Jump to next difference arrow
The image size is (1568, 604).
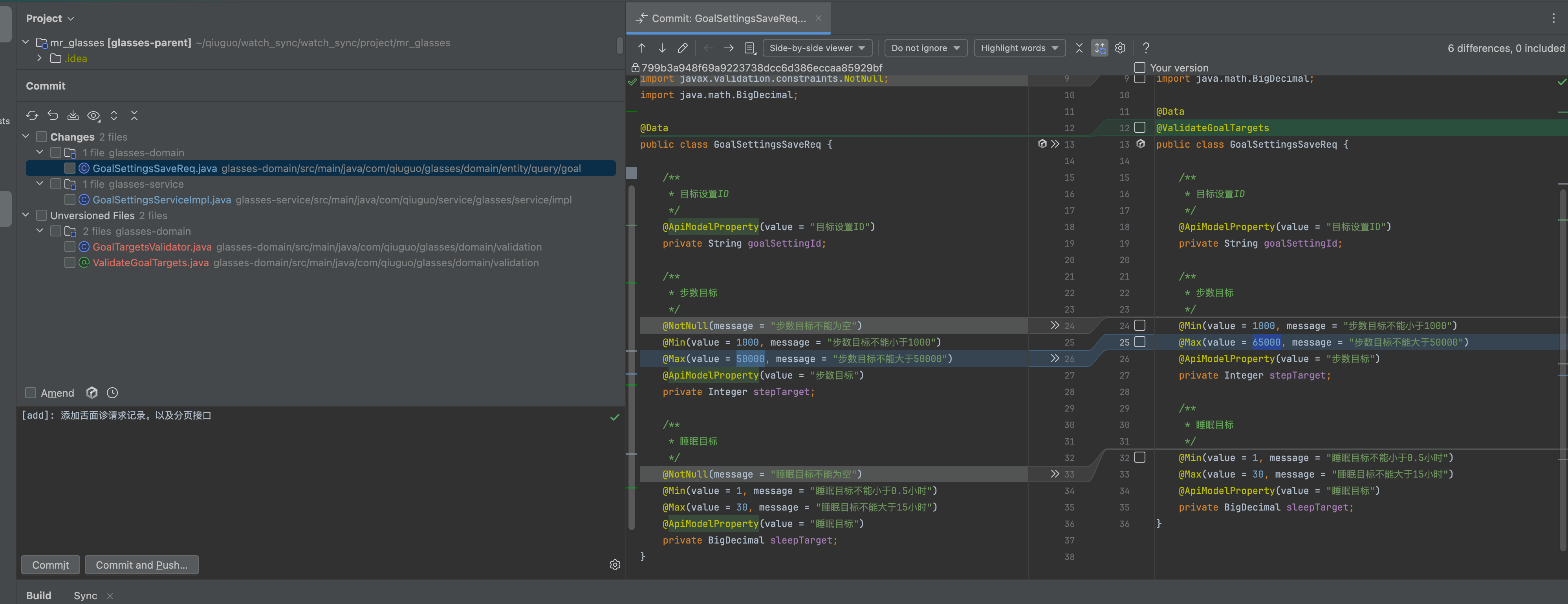tap(662, 48)
